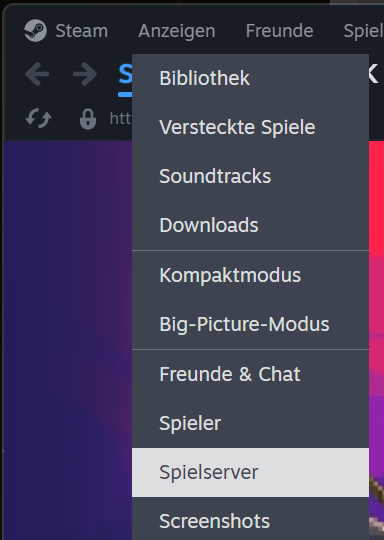Click the Steam logo icon
The height and width of the screenshot is (540, 384).
tap(35, 31)
